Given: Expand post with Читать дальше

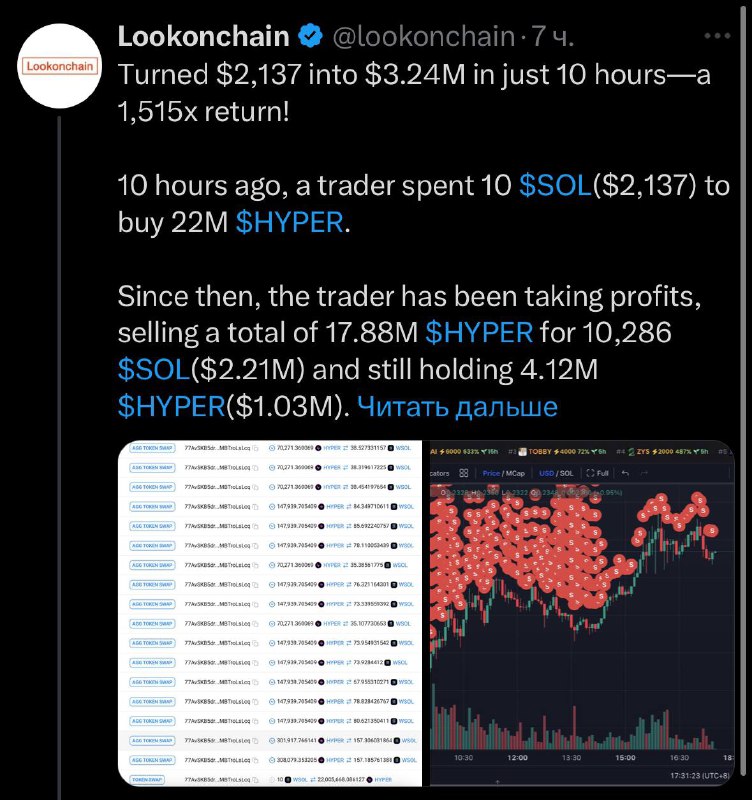Looking at the screenshot, I should tap(457, 407).
